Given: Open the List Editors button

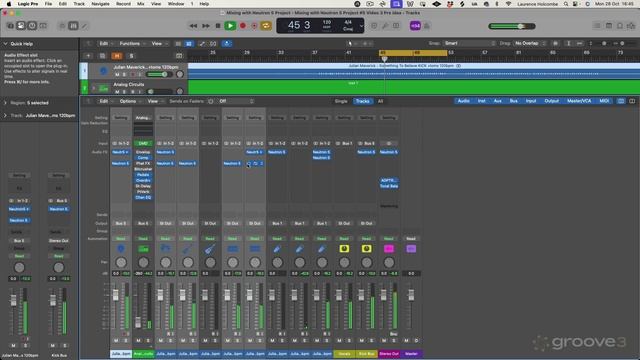Looking at the screenshot, I should click(x=597, y=26).
